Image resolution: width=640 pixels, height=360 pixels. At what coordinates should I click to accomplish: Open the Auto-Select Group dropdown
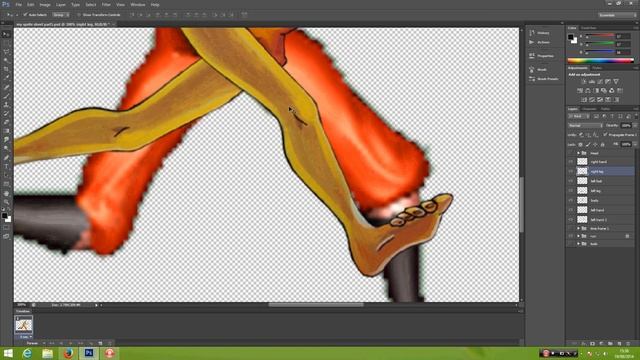pyautogui.click(x=61, y=15)
